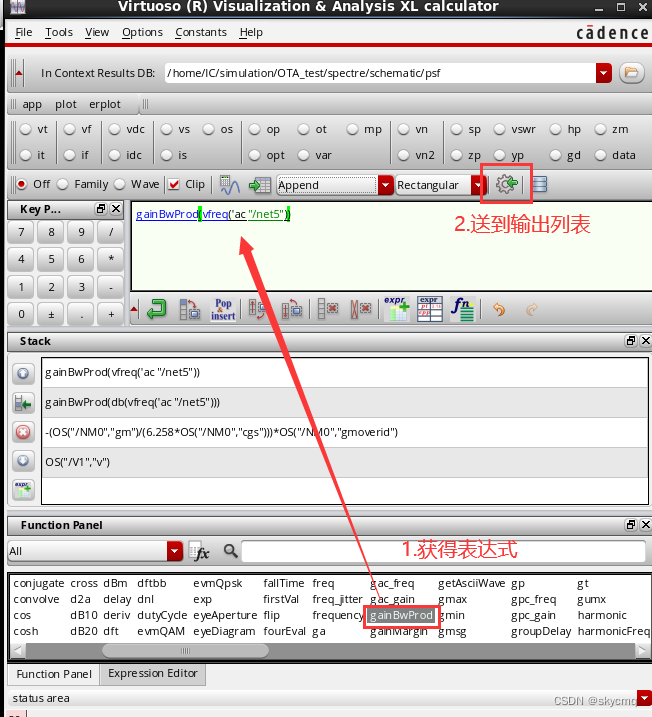
Task: Click the fn function list icon
Action: tap(463, 309)
